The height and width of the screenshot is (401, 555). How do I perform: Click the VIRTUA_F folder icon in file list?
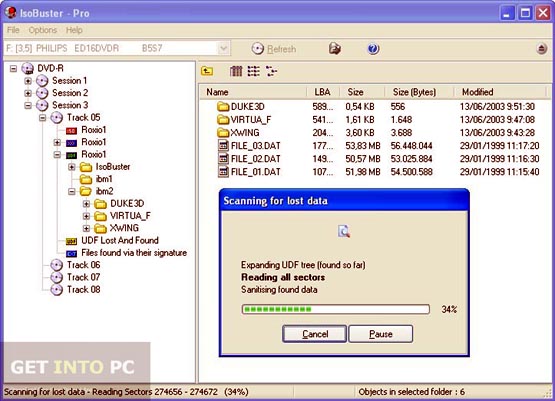click(x=223, y=120)
